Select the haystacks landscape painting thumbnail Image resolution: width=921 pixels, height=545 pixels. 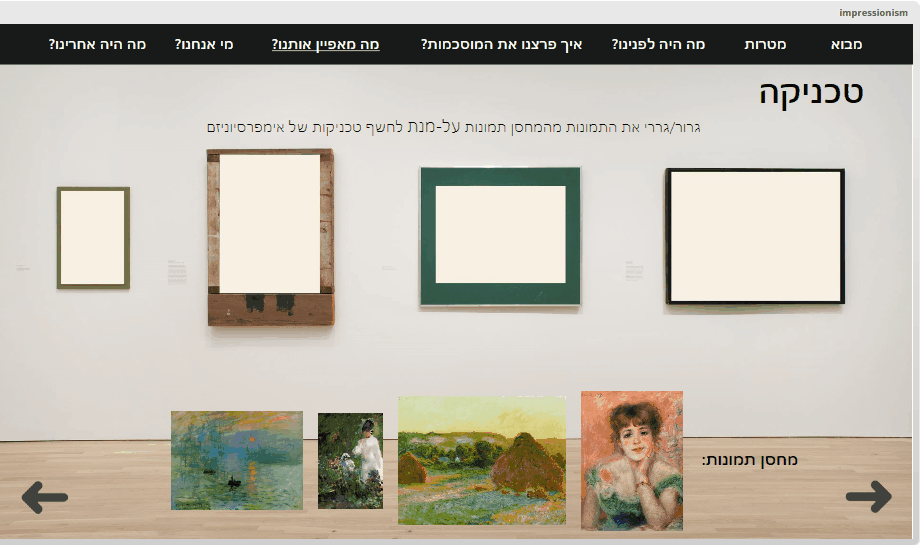(x=482, y=460)
